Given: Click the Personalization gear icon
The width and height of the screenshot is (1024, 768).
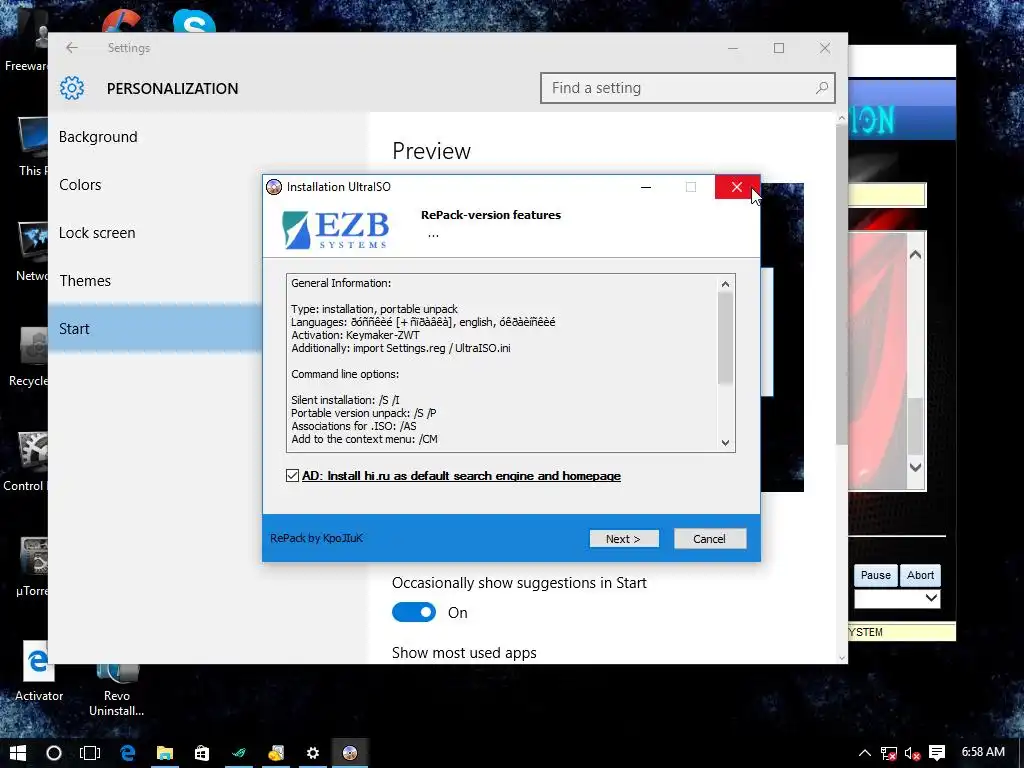Looking at the screenshot, I should pyautogui.click(x=72, y=88).
